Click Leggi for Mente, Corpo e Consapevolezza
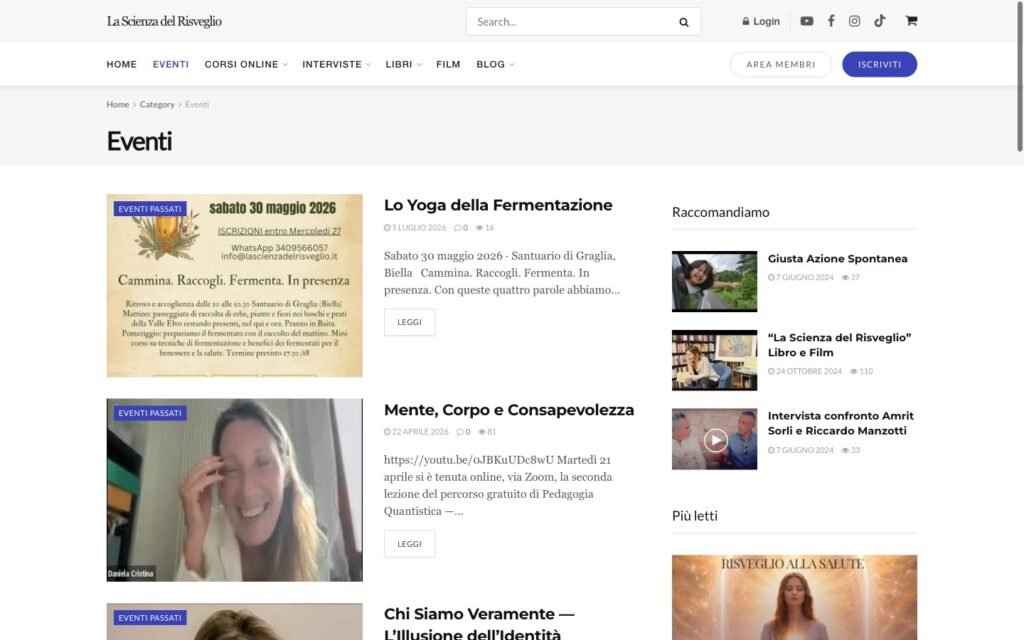This screenshot has width=1024, height=640. point(409,543)
